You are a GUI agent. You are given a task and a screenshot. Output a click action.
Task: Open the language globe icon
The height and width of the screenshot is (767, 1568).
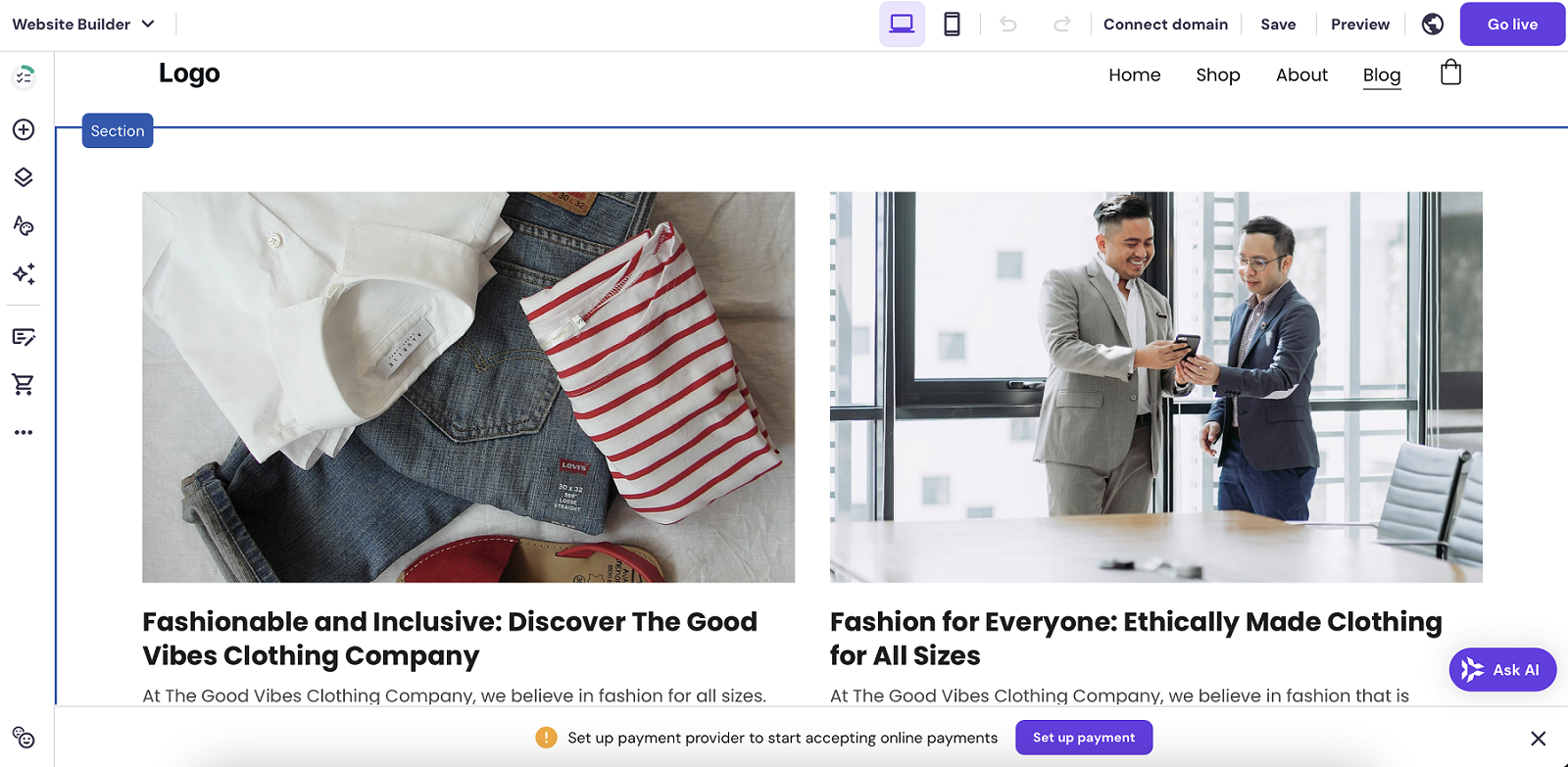click(x=1433, y=24)
